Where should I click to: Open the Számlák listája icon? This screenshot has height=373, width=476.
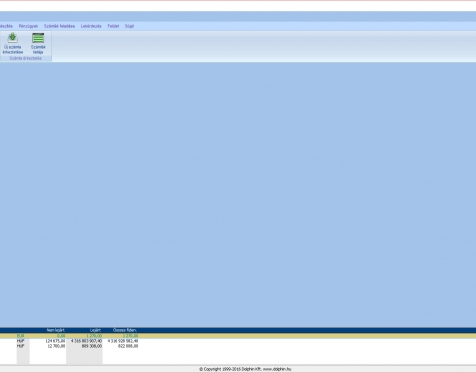[x=38, y=43]
